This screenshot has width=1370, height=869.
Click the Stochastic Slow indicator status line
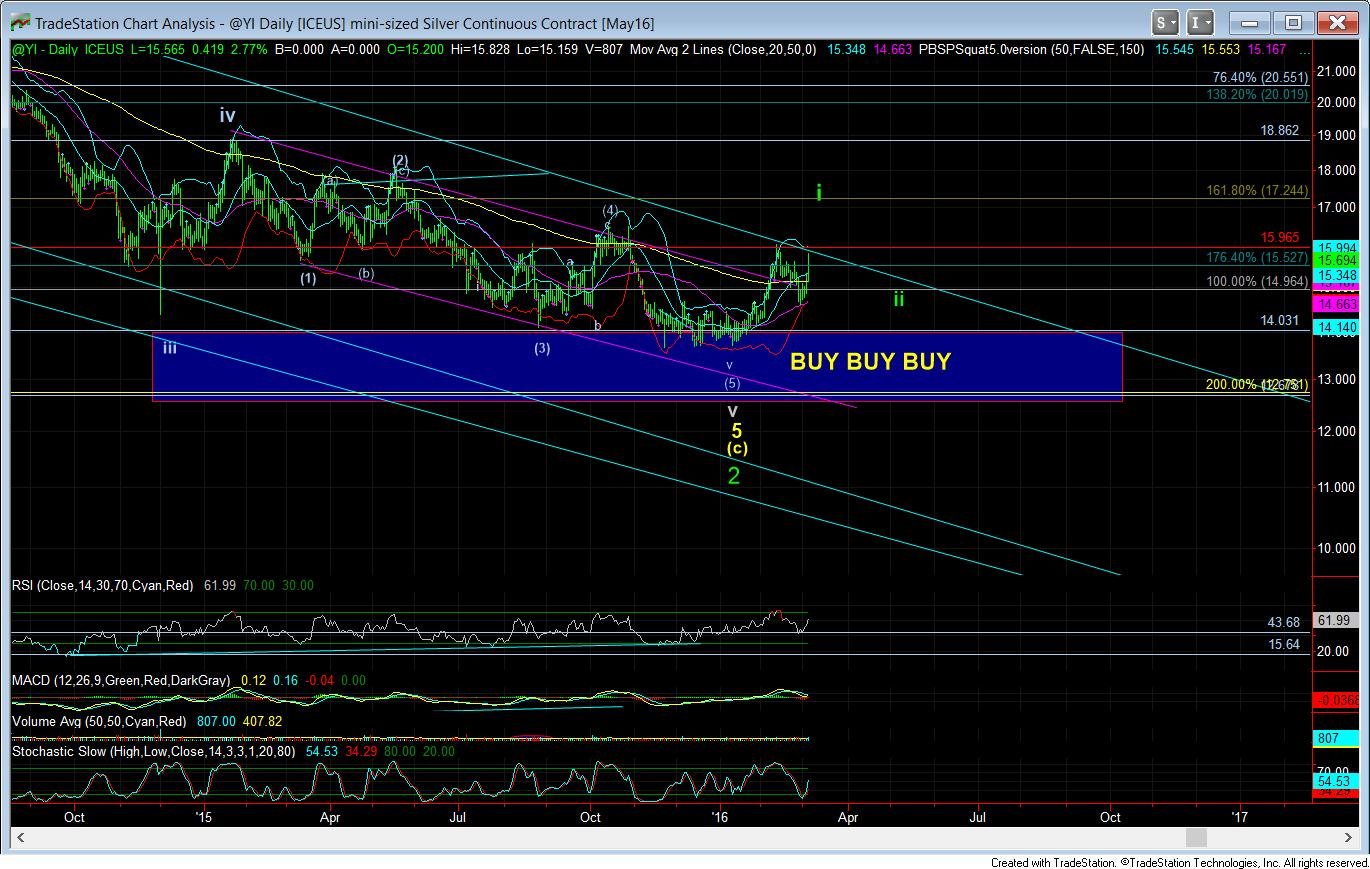233,750
